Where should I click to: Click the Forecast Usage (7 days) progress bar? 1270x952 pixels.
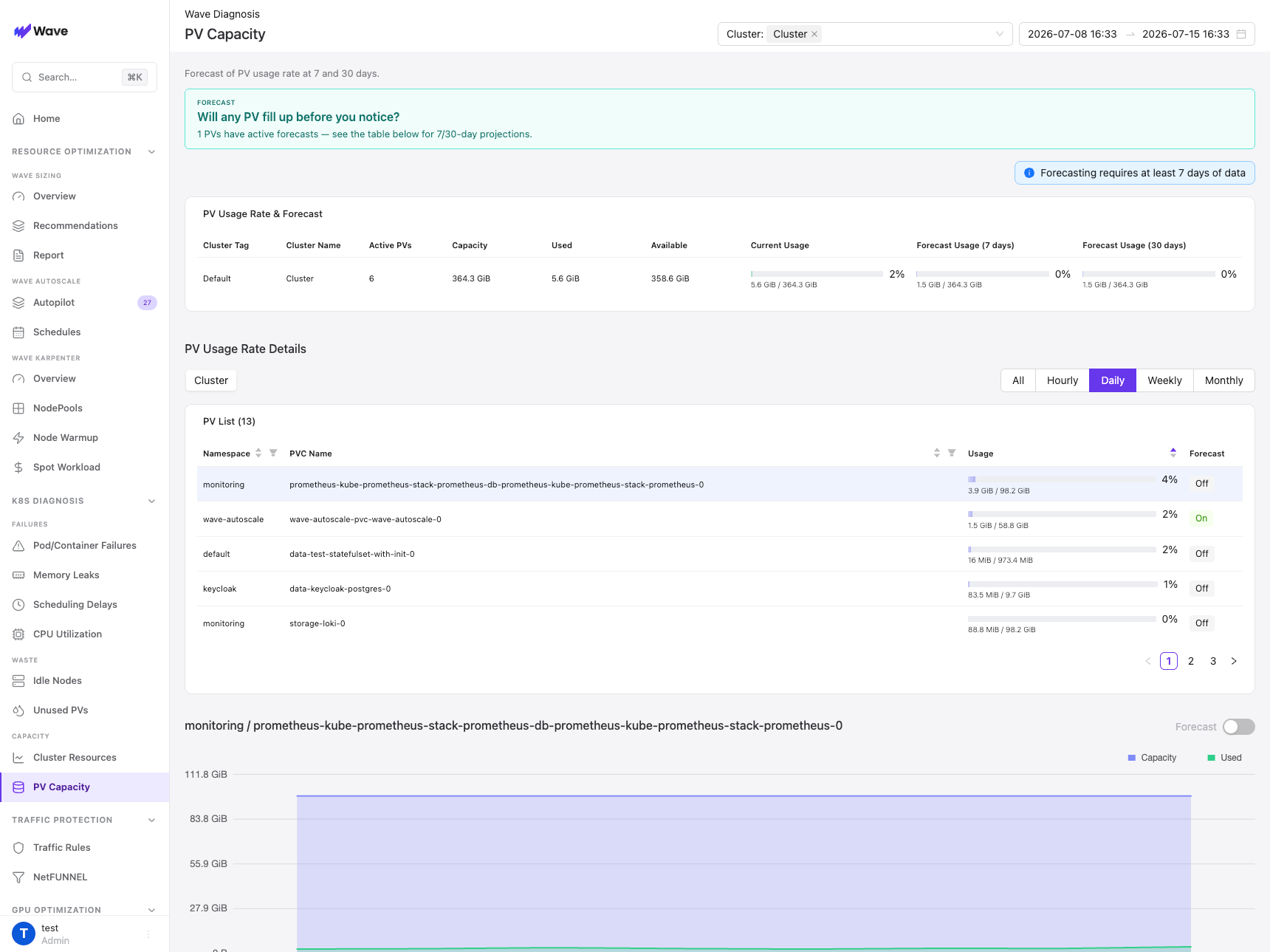(x=983, y=274)
